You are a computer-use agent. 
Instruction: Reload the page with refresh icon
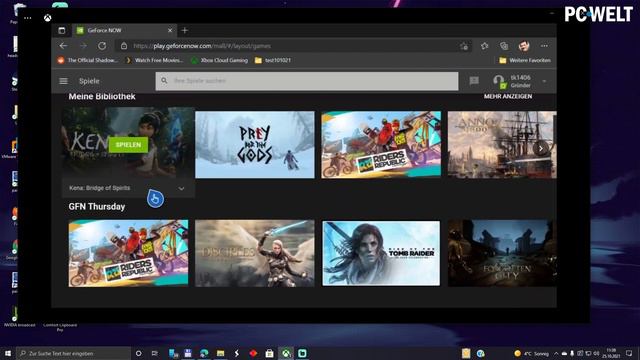coord(102,46)
